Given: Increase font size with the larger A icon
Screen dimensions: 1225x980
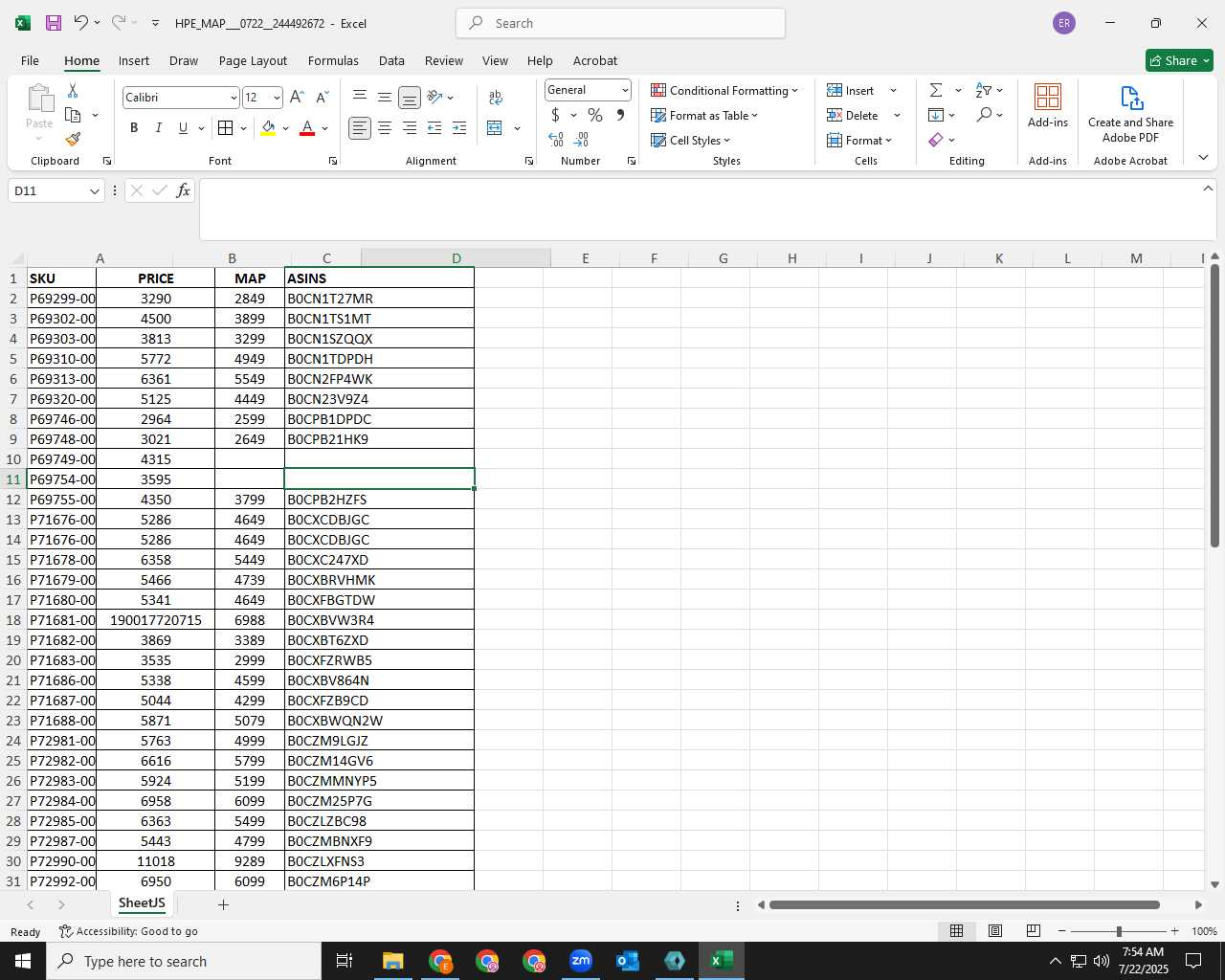Looking at the screenshot, I should [297, 98].
